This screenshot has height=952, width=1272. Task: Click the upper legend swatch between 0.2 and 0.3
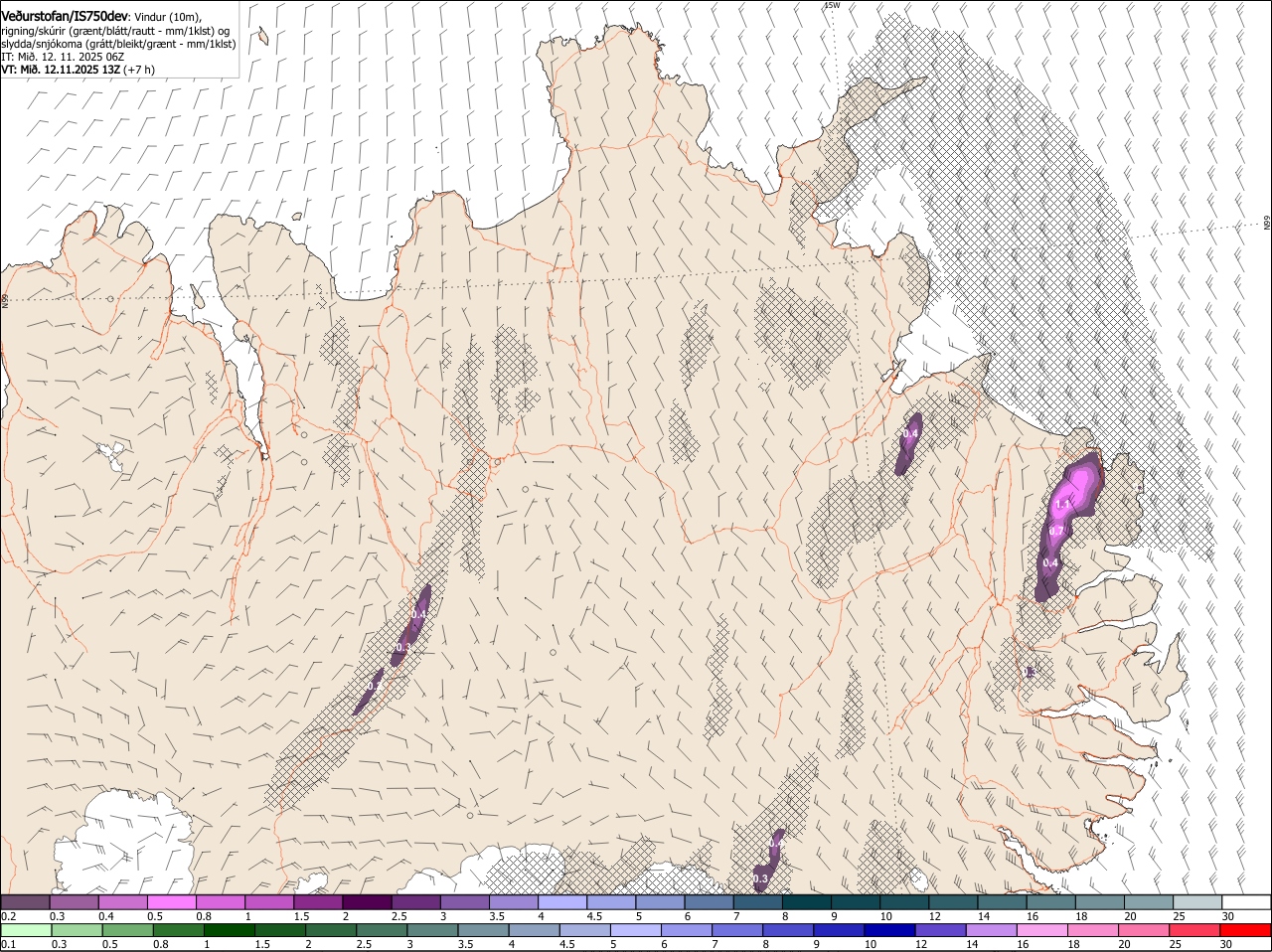click(25, 901)
